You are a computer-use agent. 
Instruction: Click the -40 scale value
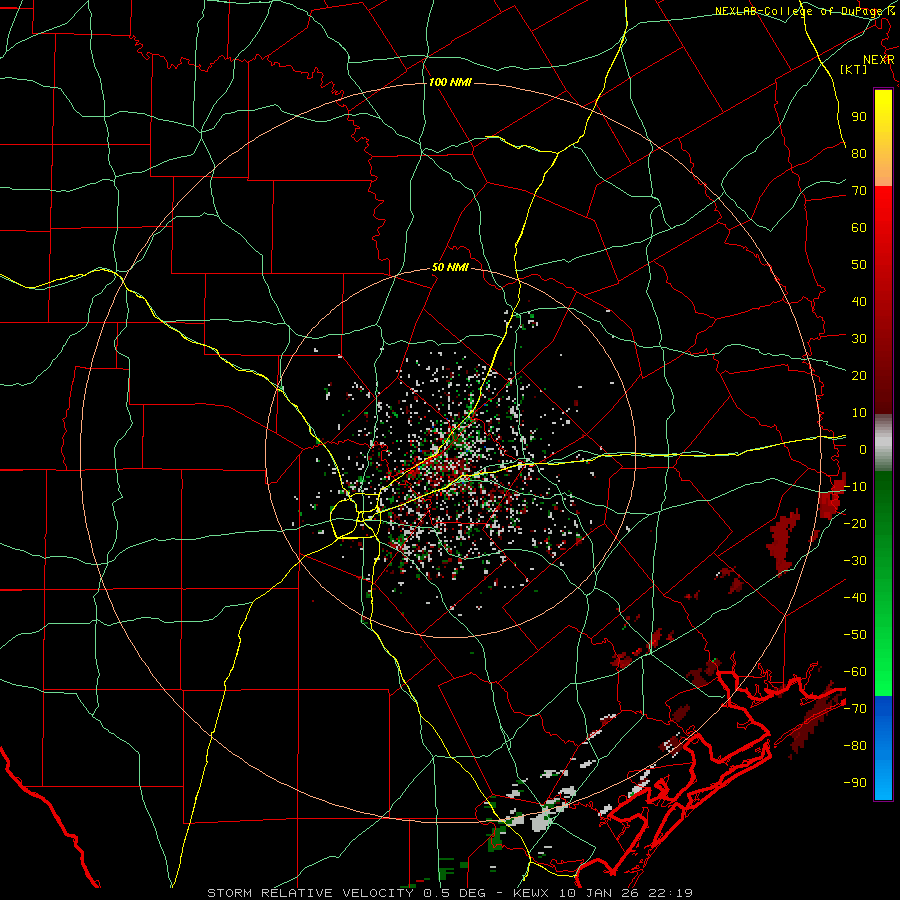(x=855, y=598)
